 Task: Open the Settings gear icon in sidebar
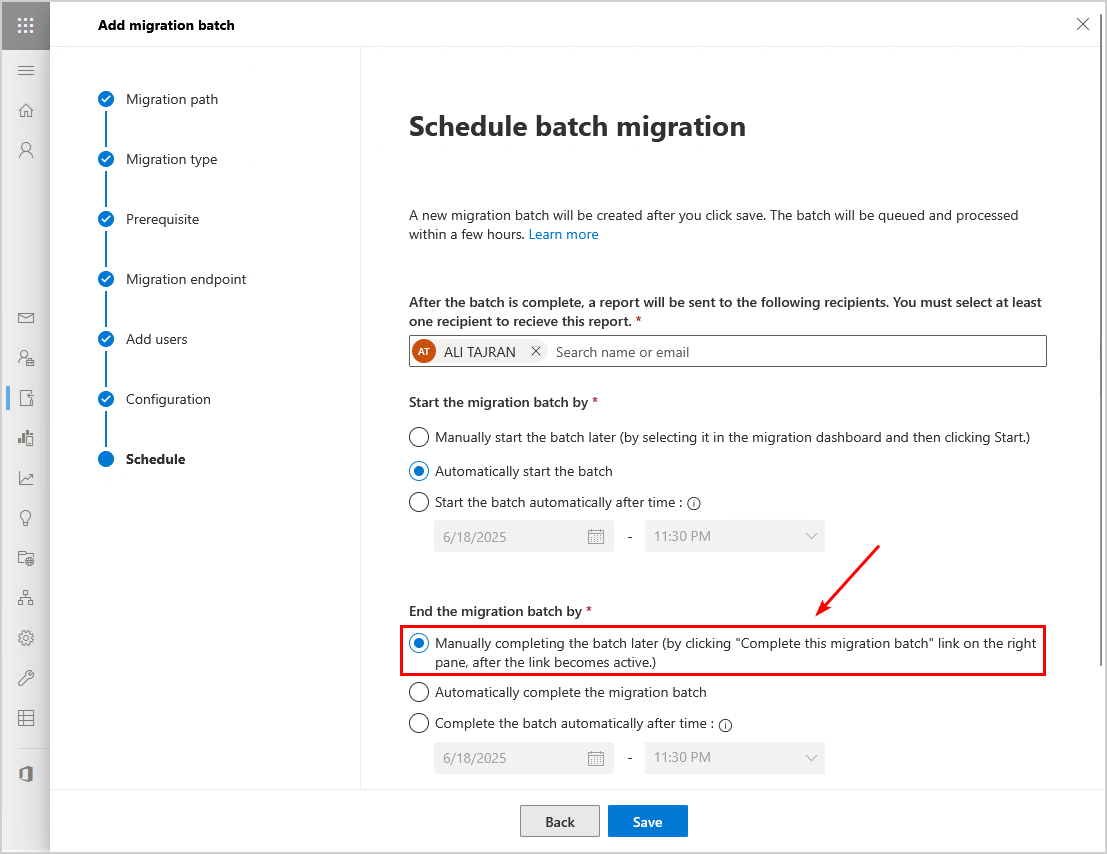[x=26, y=638]
